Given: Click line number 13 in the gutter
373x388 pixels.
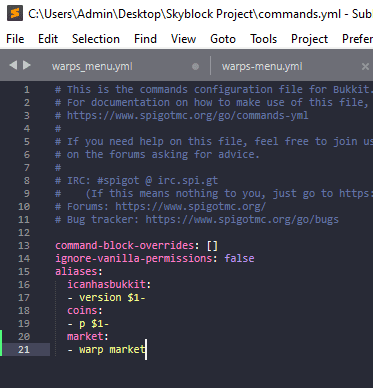Looking at the screenshot, I should (x=24, y=246).
